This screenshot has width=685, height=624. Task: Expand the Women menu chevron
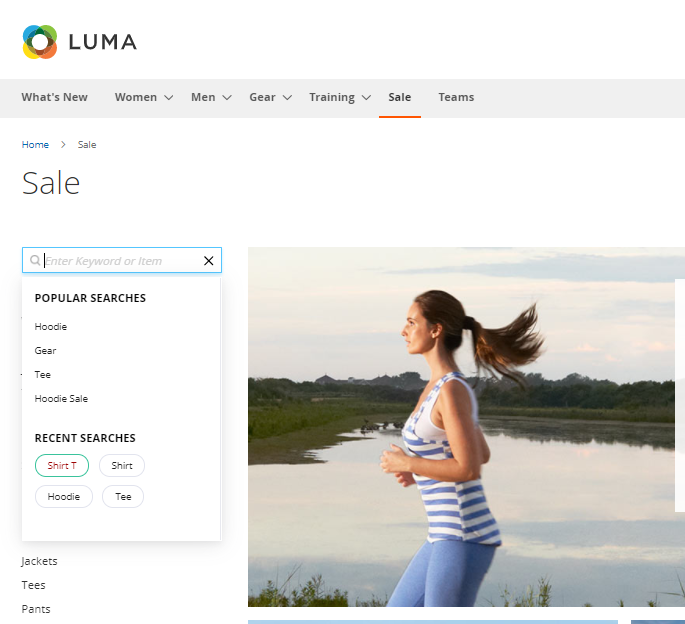tap(169, 97)
